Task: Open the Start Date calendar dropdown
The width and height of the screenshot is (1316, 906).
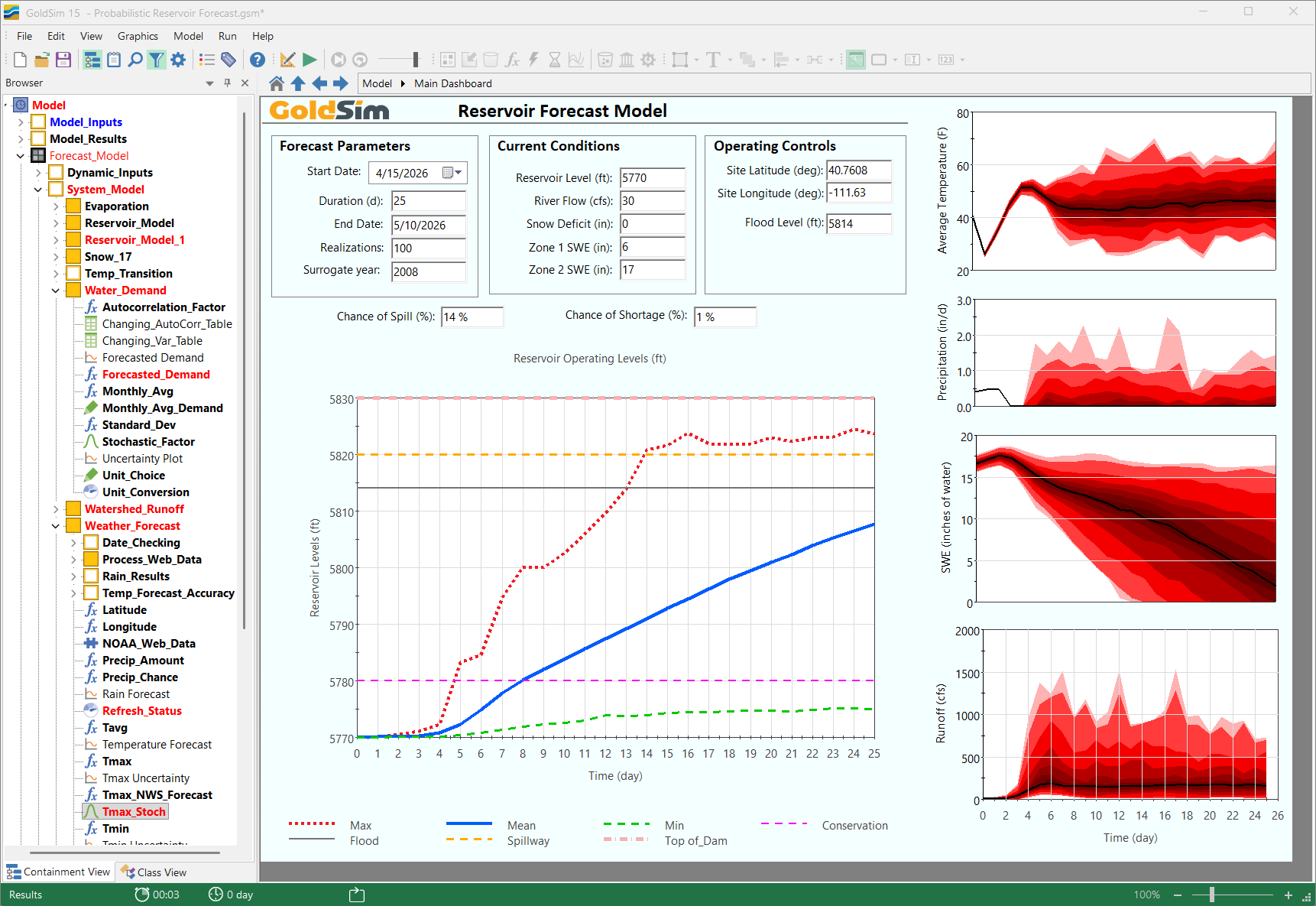Action: click(x=457, y=173)
